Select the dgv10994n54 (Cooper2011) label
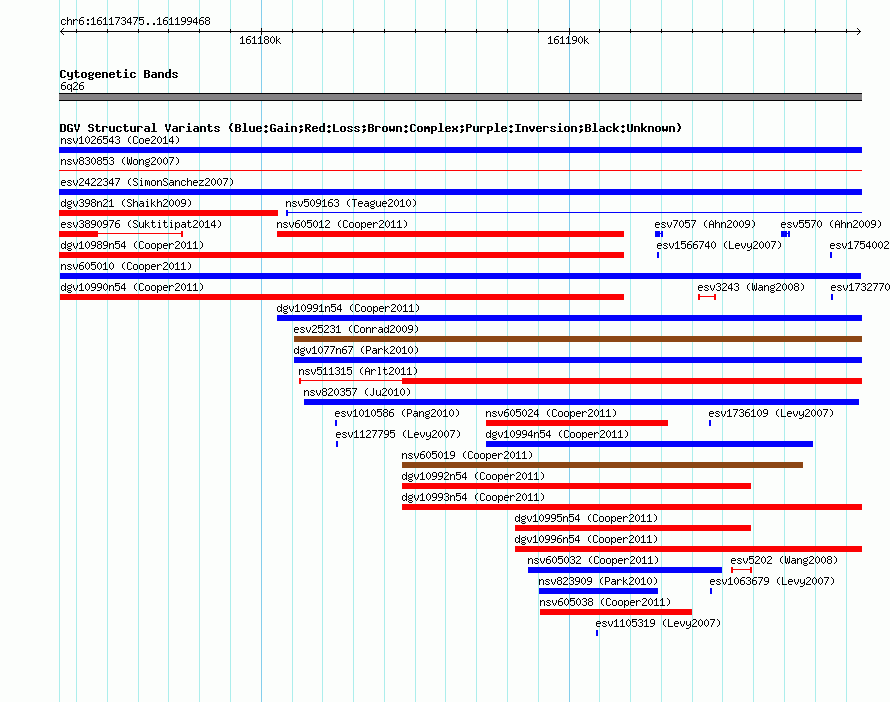 (x=557, y=434)
